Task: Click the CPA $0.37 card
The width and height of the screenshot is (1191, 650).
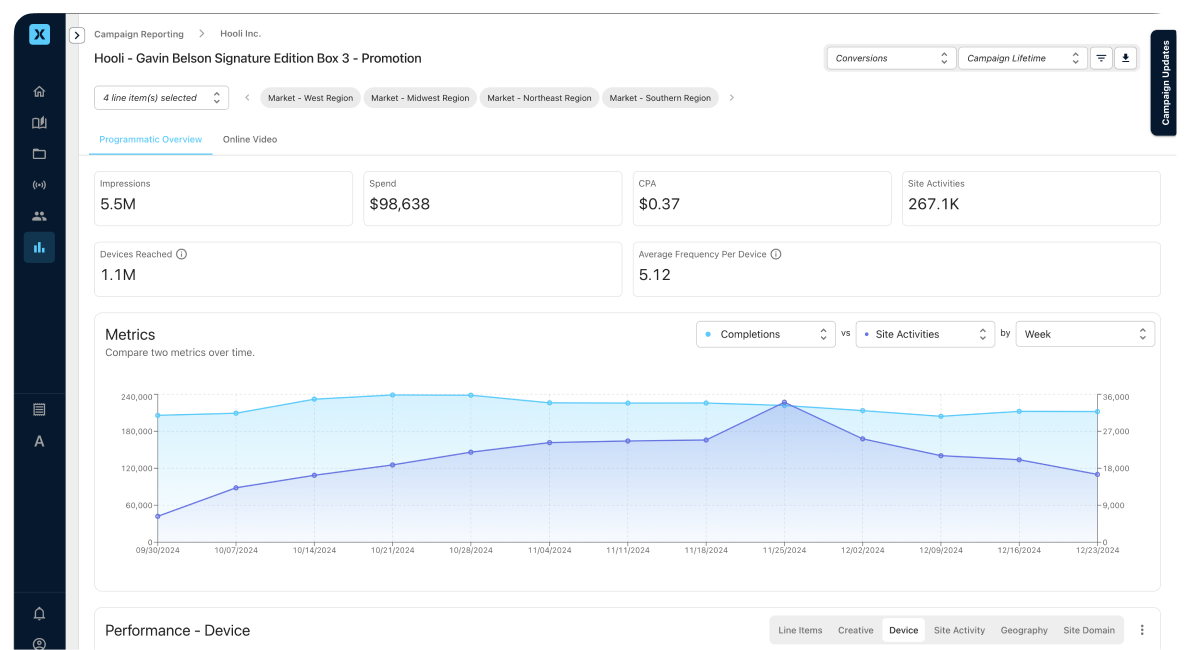Action: coord(762,198)
